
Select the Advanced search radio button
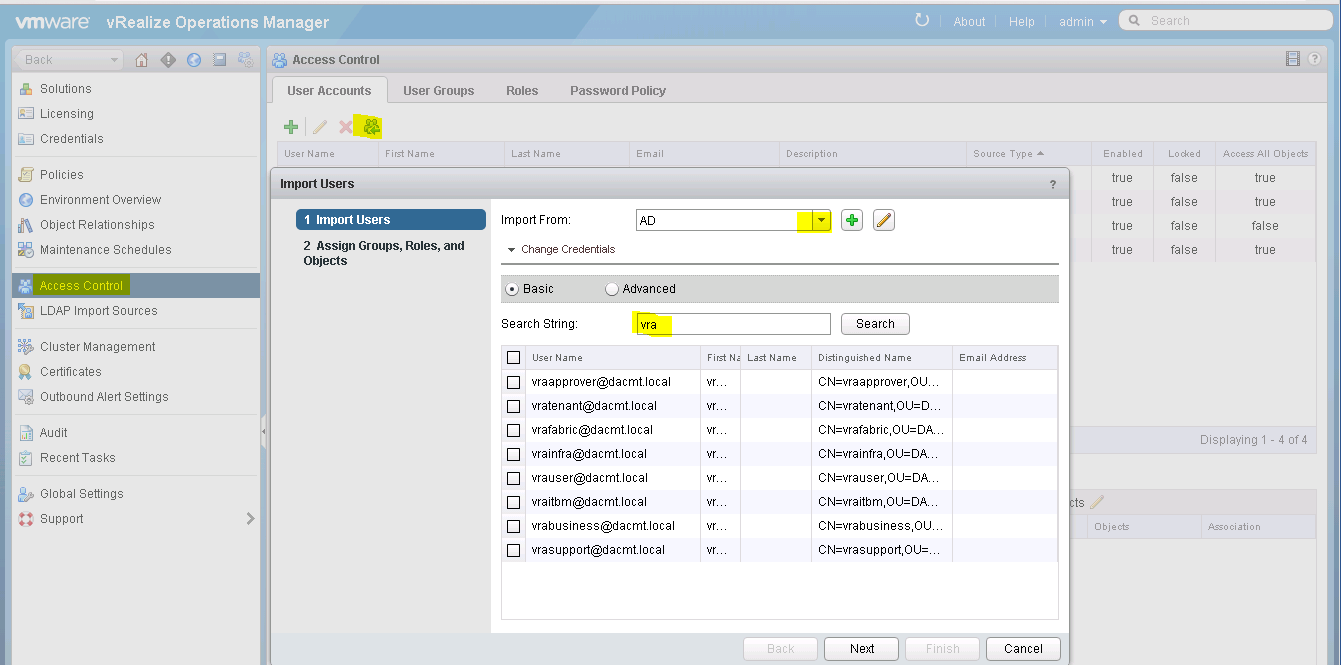pyautogui.click(x=612, y=289)
